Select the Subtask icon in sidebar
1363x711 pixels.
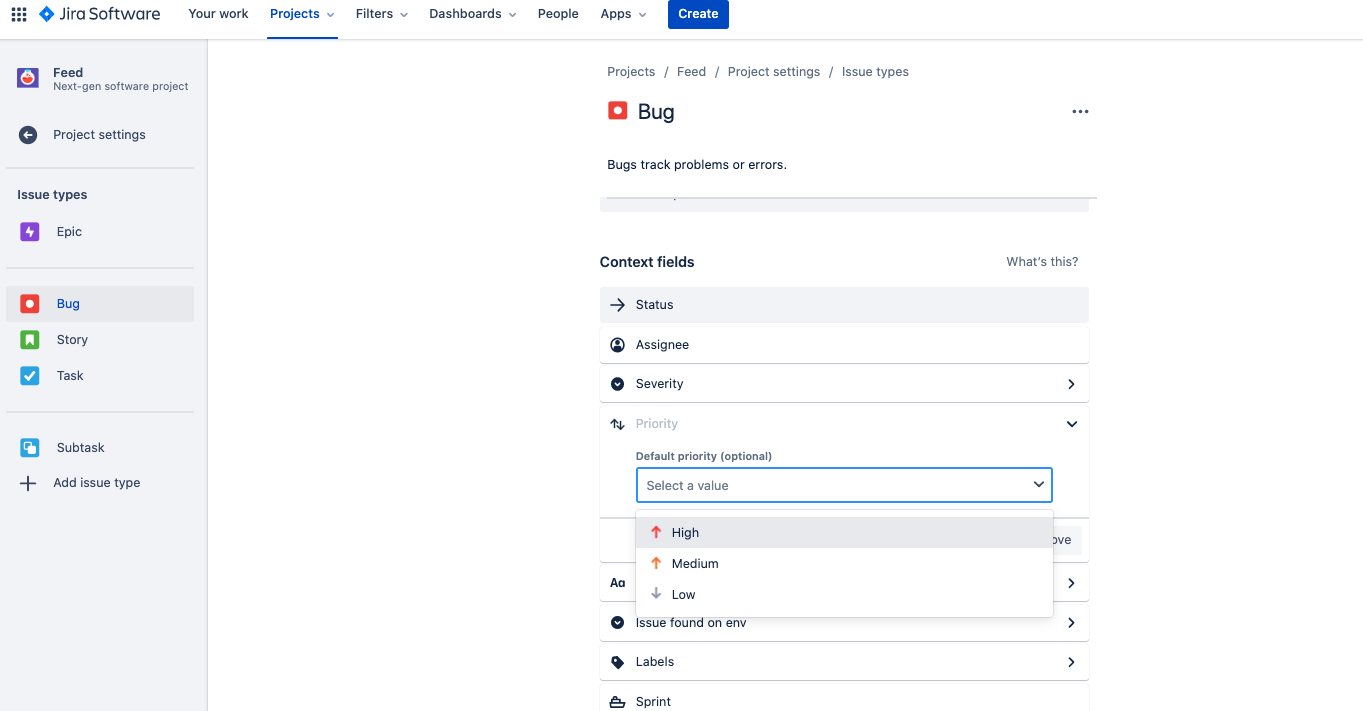[x=30, y=448]
